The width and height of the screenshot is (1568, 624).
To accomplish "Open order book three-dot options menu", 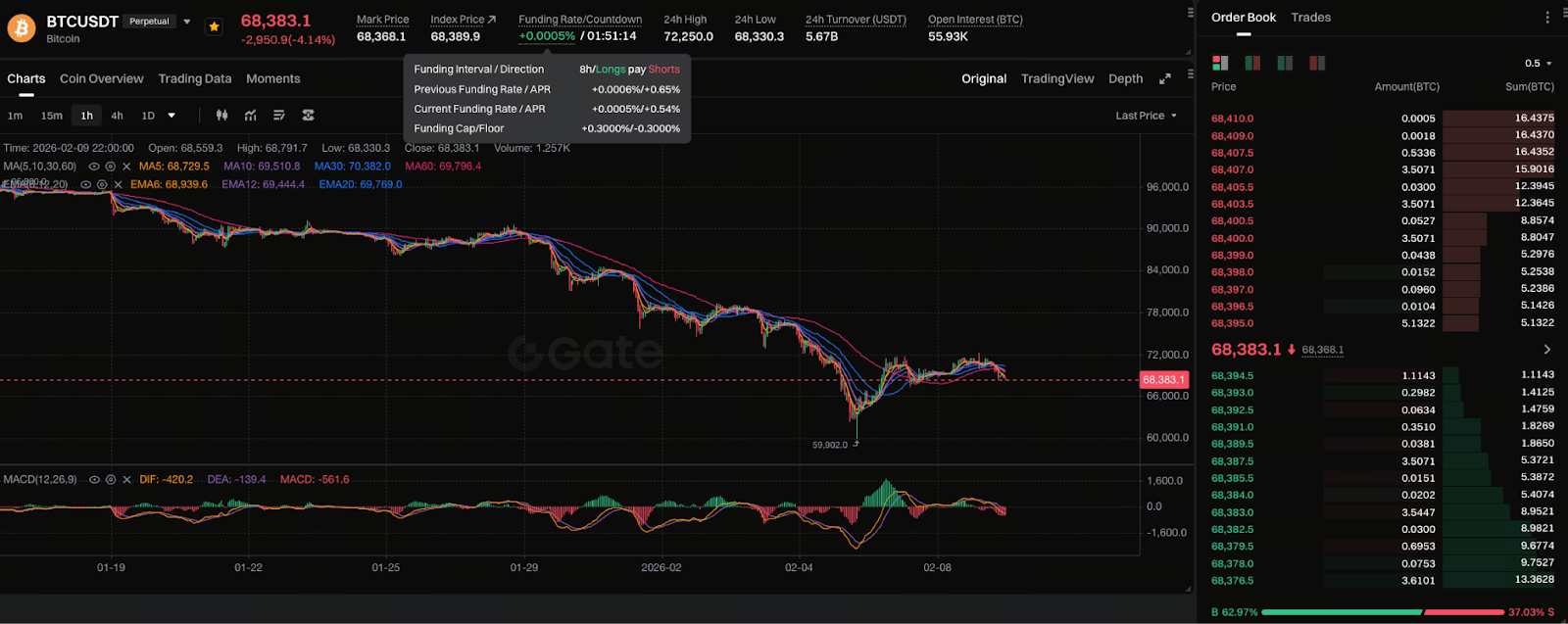I will coord(1547,18).
